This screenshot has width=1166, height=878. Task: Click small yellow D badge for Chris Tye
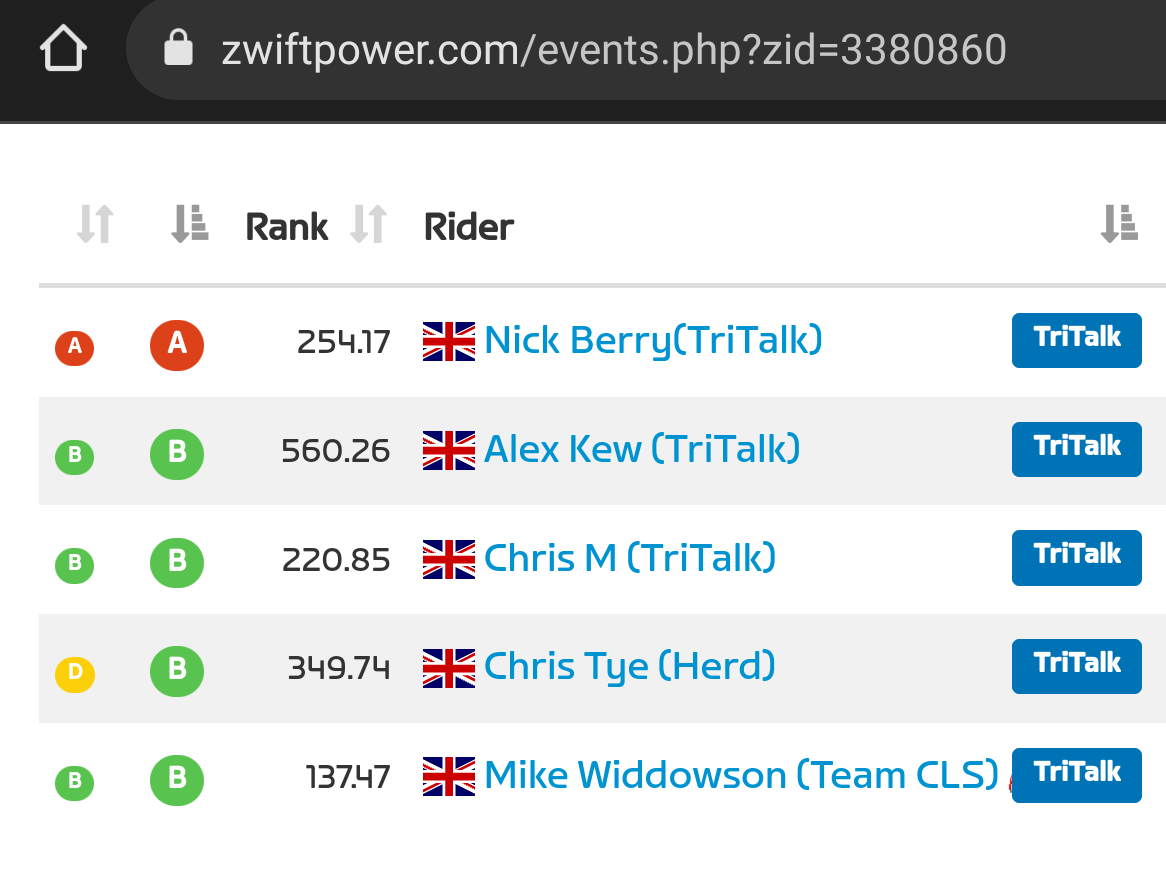(75, 674)
